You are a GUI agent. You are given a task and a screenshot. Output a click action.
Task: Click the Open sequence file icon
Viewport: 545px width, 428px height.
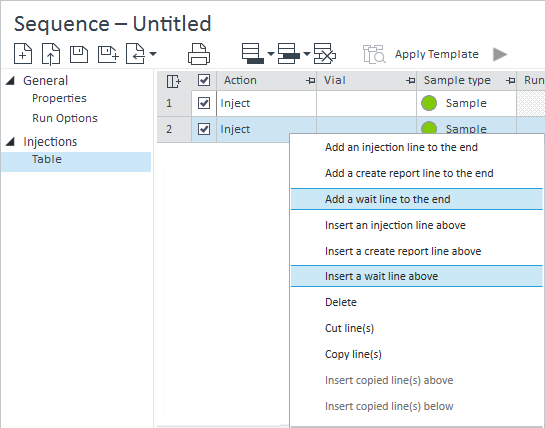(51, 54)
